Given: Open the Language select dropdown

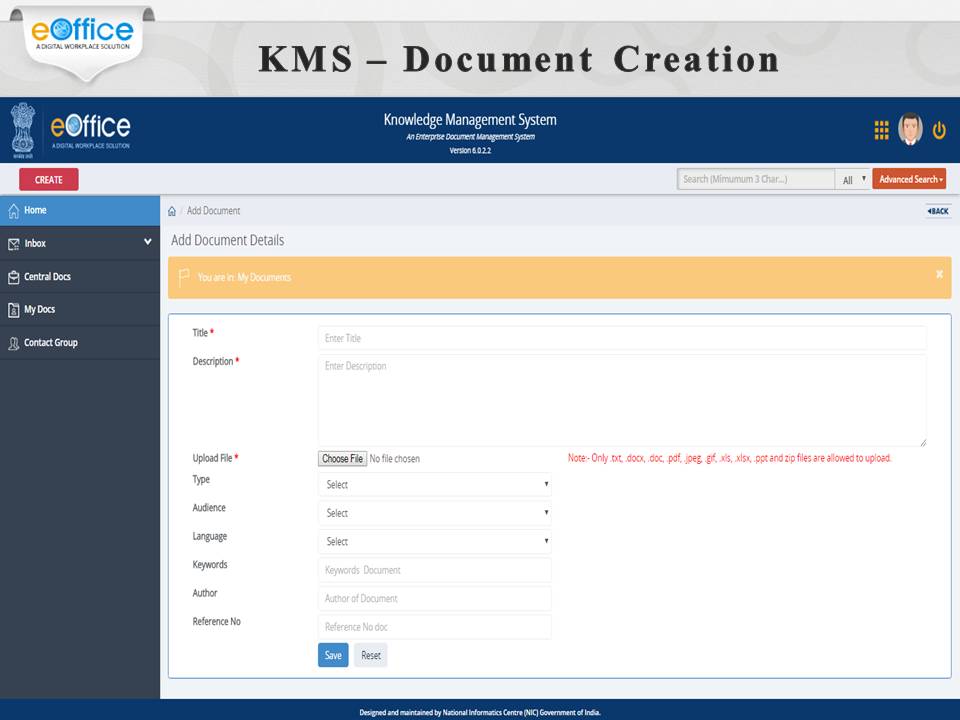Looking at the screenshot, I should pyautogui.click(x=434, y=541).
